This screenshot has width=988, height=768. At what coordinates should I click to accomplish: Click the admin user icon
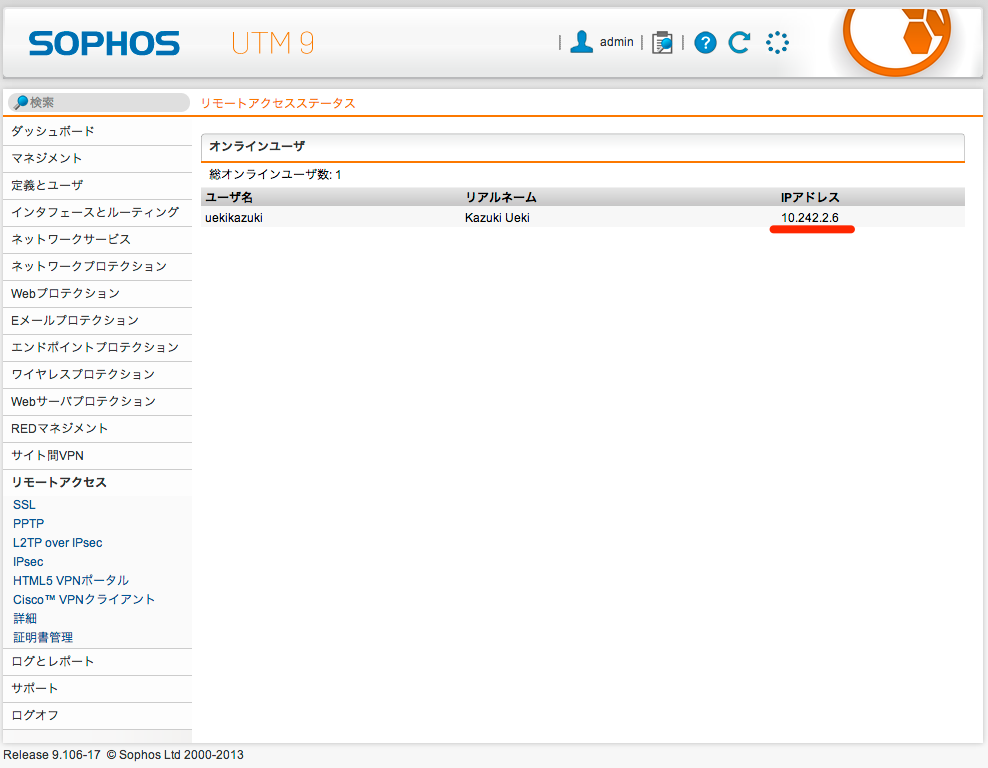point(581,42)
